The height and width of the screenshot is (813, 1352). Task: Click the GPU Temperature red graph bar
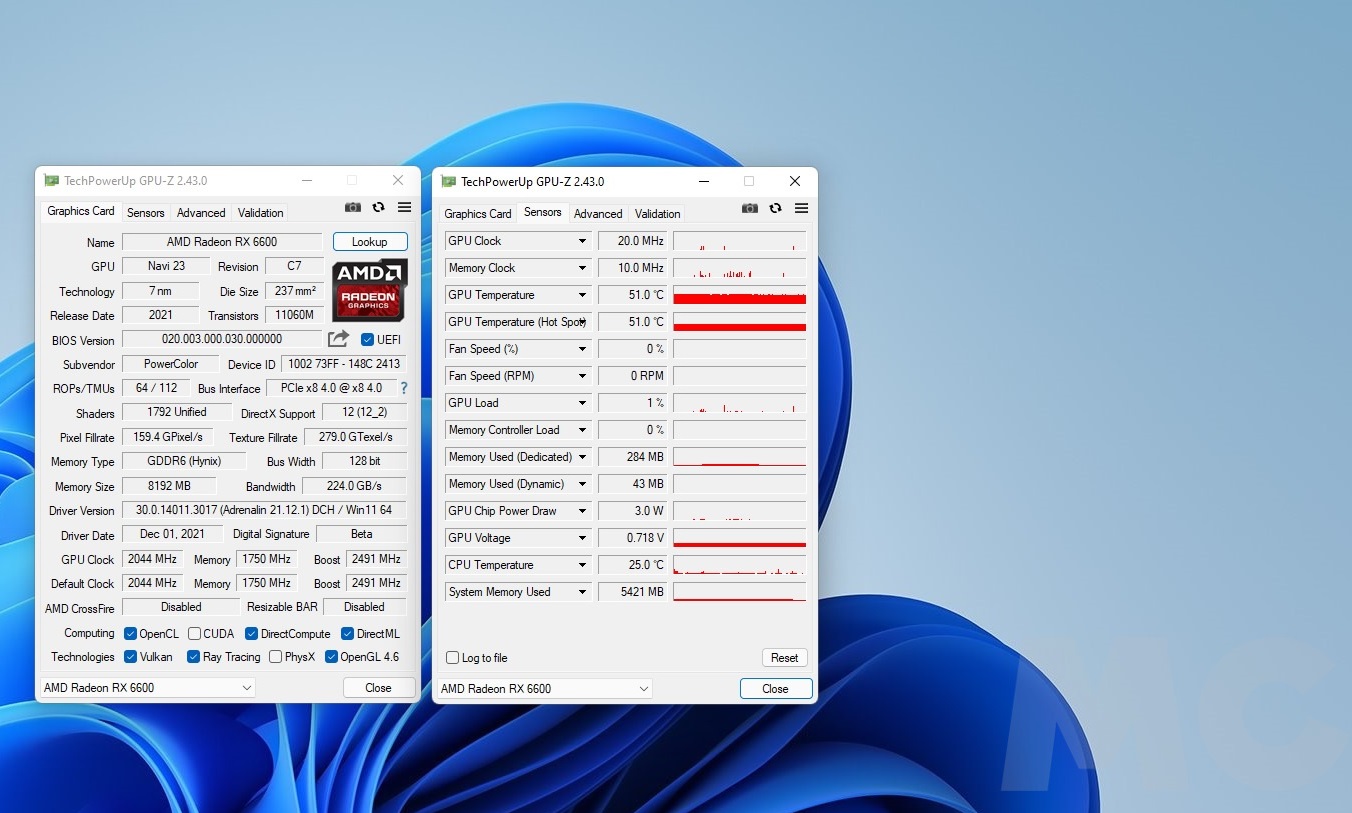point(739,295)
